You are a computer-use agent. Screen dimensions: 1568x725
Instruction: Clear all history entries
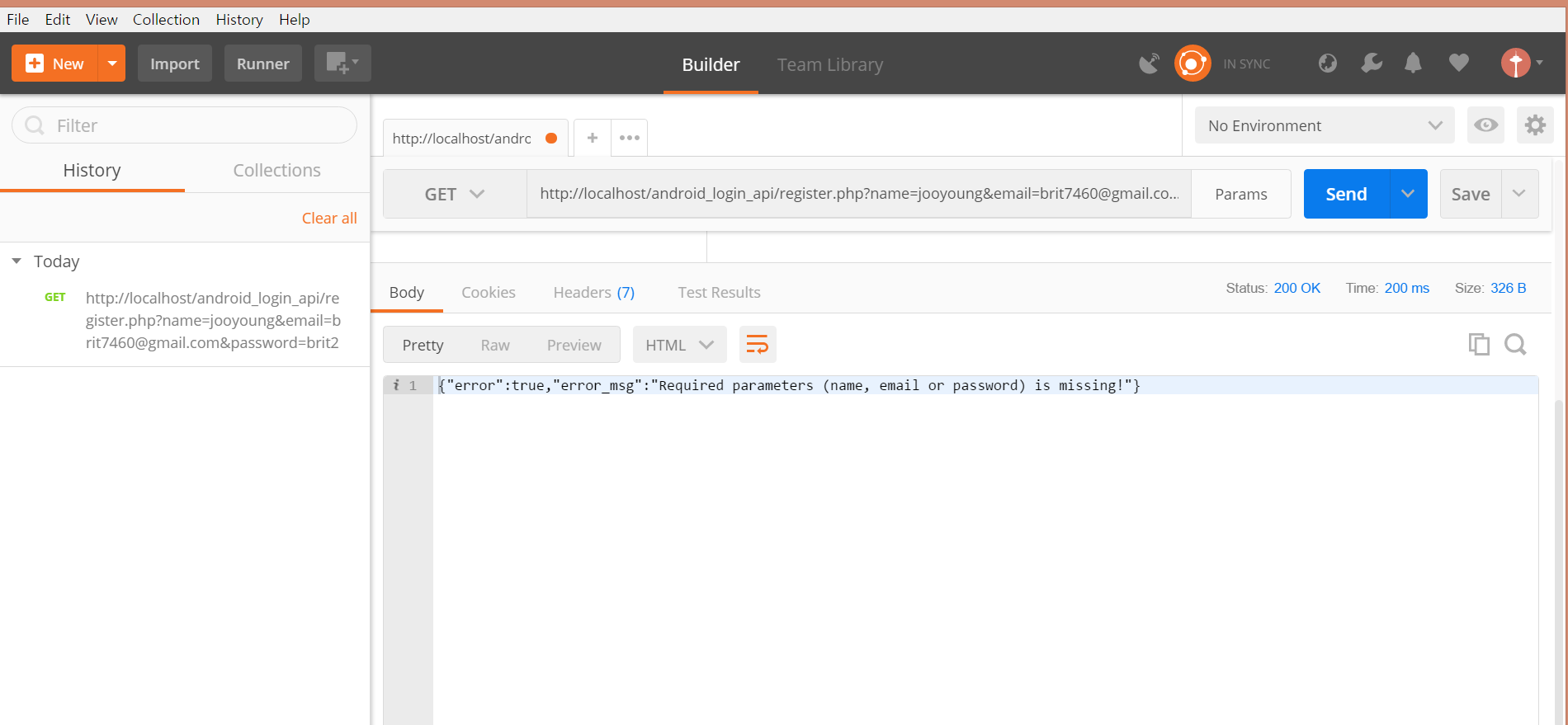329,218
